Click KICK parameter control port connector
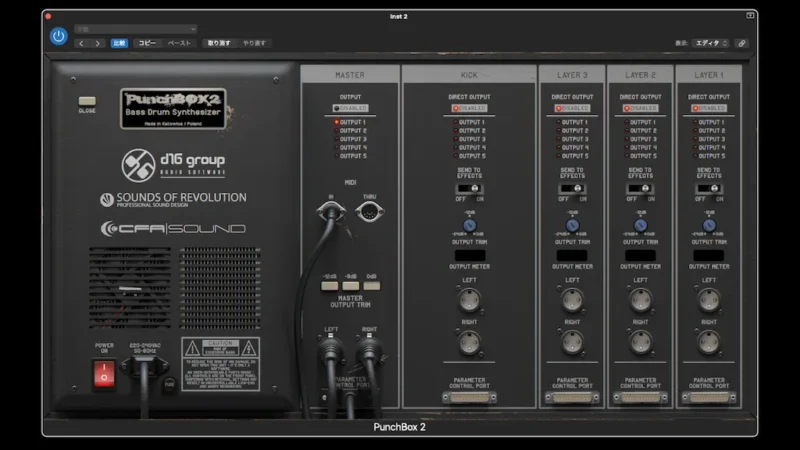 tap(469, 397)
